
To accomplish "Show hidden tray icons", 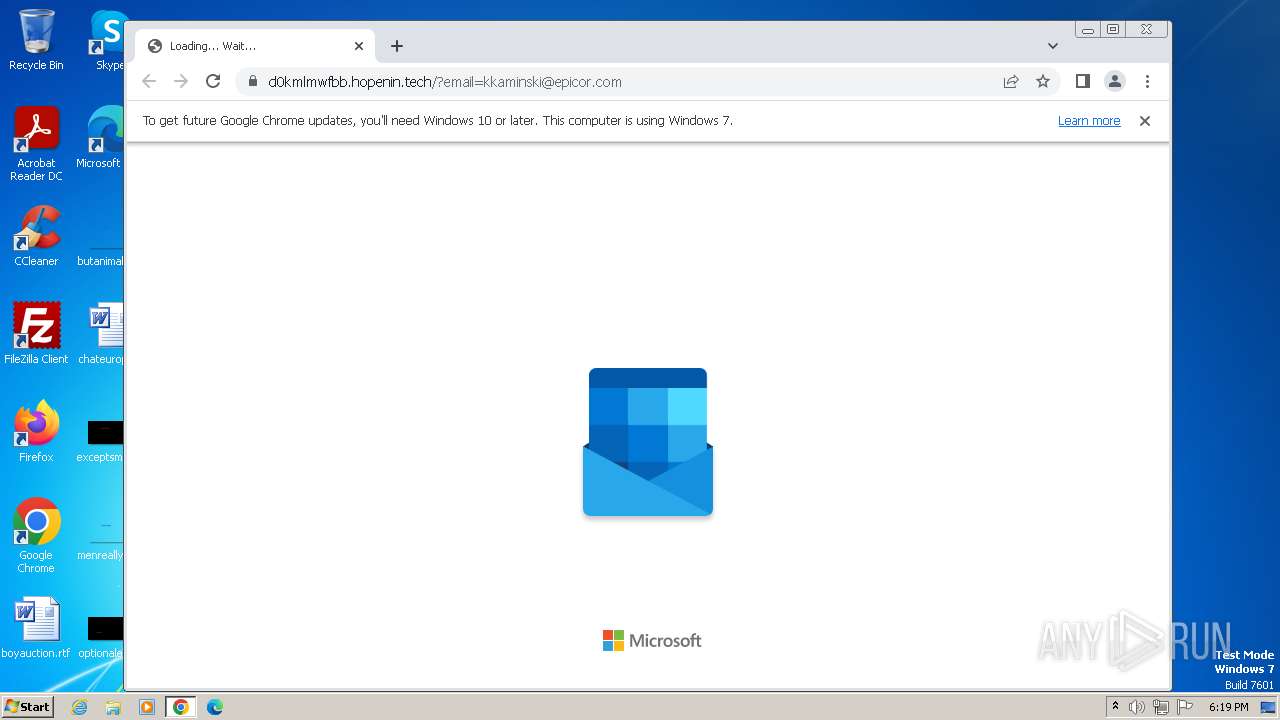I will [x=1116, y=707].
